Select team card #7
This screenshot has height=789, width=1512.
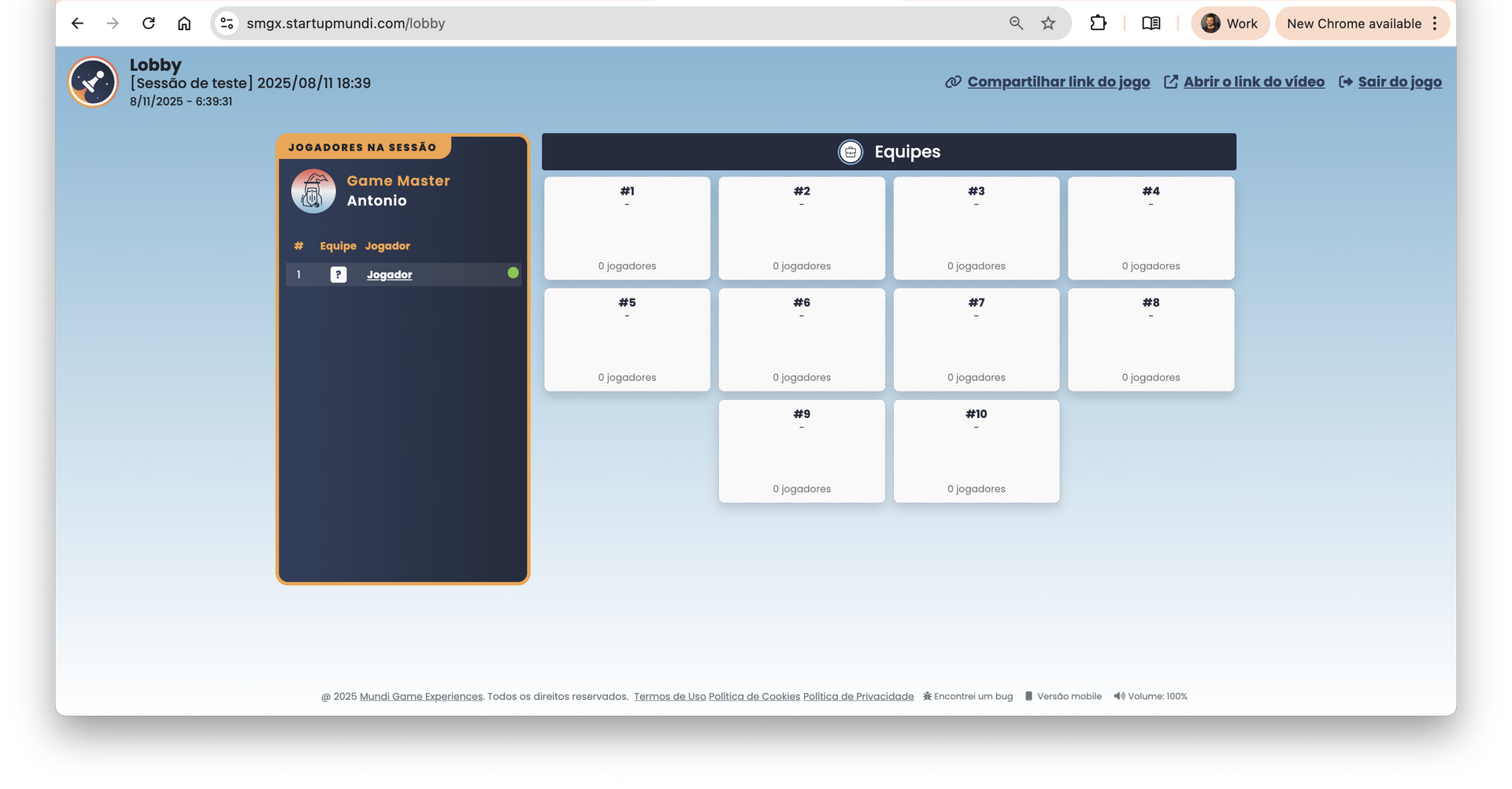976,339
